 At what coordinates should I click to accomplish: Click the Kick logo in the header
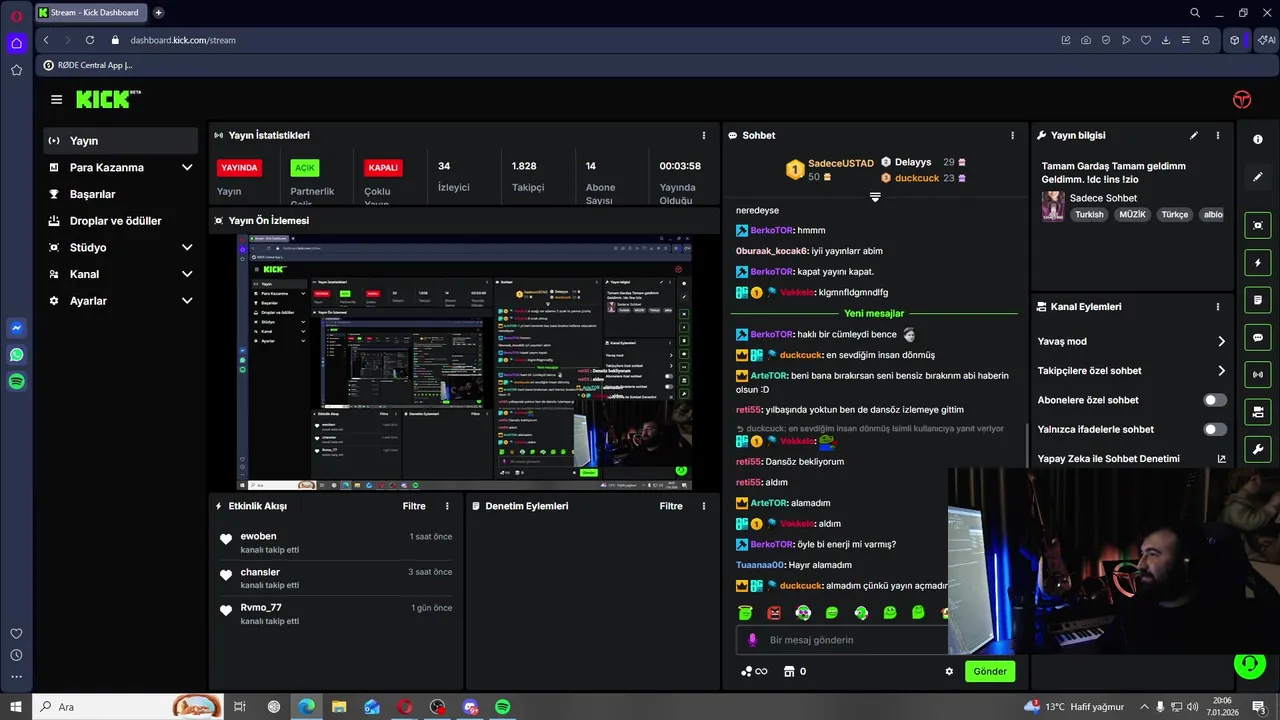click(x=108, y=99)
